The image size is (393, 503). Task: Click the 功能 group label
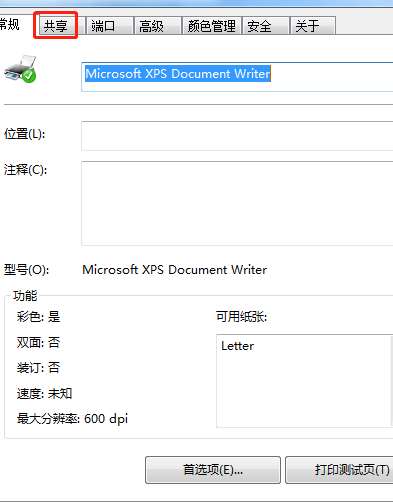[25, 295]
